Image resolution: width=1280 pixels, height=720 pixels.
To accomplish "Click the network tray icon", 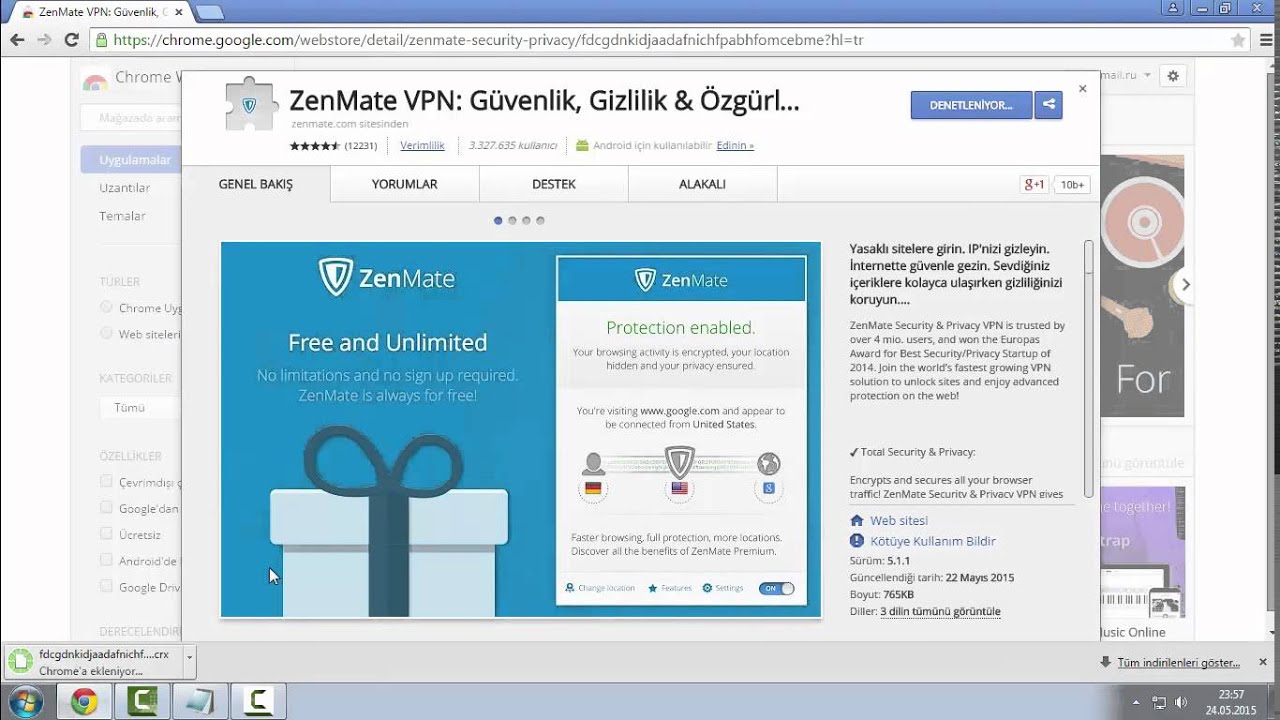I will coord(1160,702).
